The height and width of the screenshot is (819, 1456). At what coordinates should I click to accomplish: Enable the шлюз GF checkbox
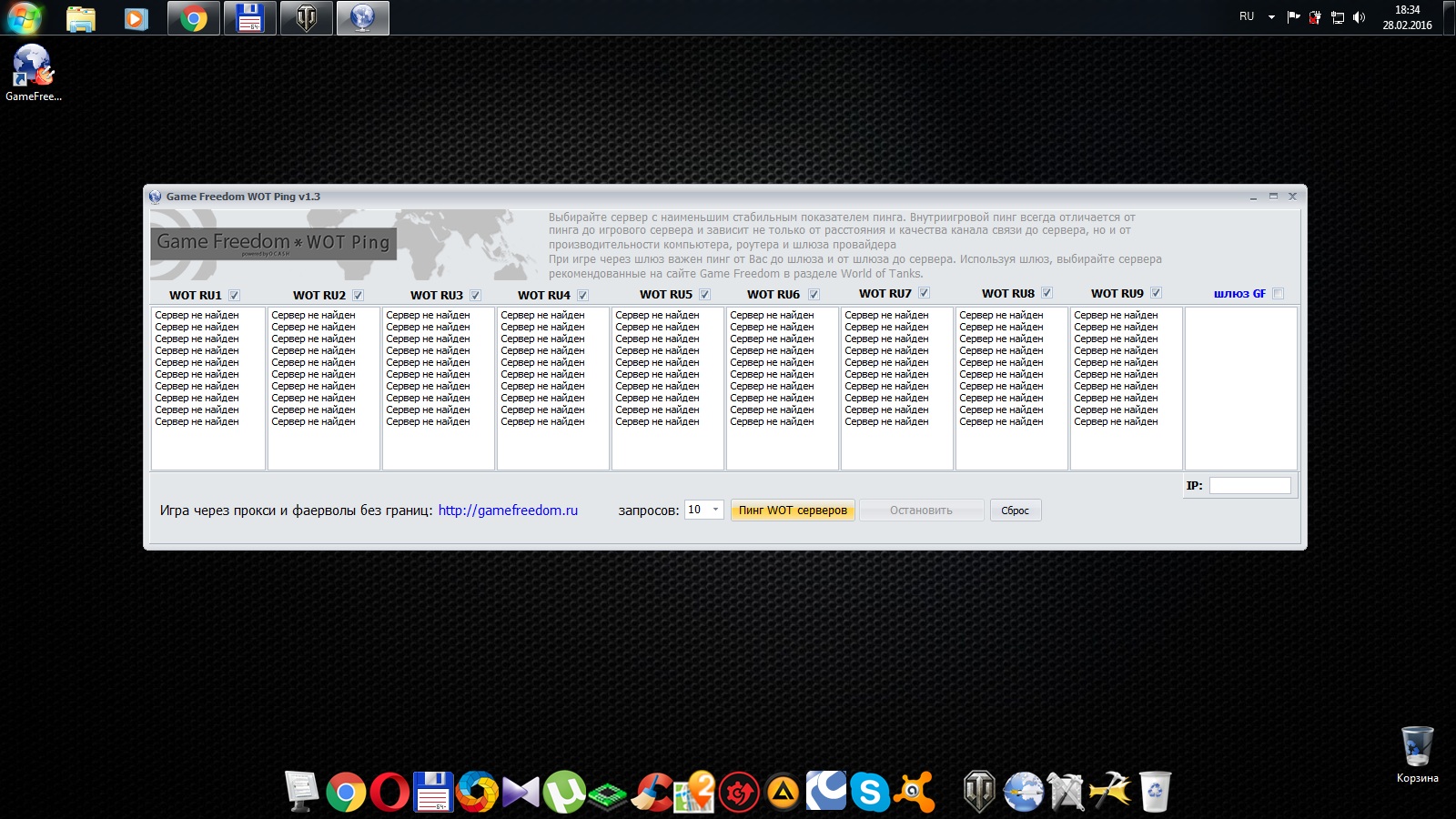[x=1278, y=294]
